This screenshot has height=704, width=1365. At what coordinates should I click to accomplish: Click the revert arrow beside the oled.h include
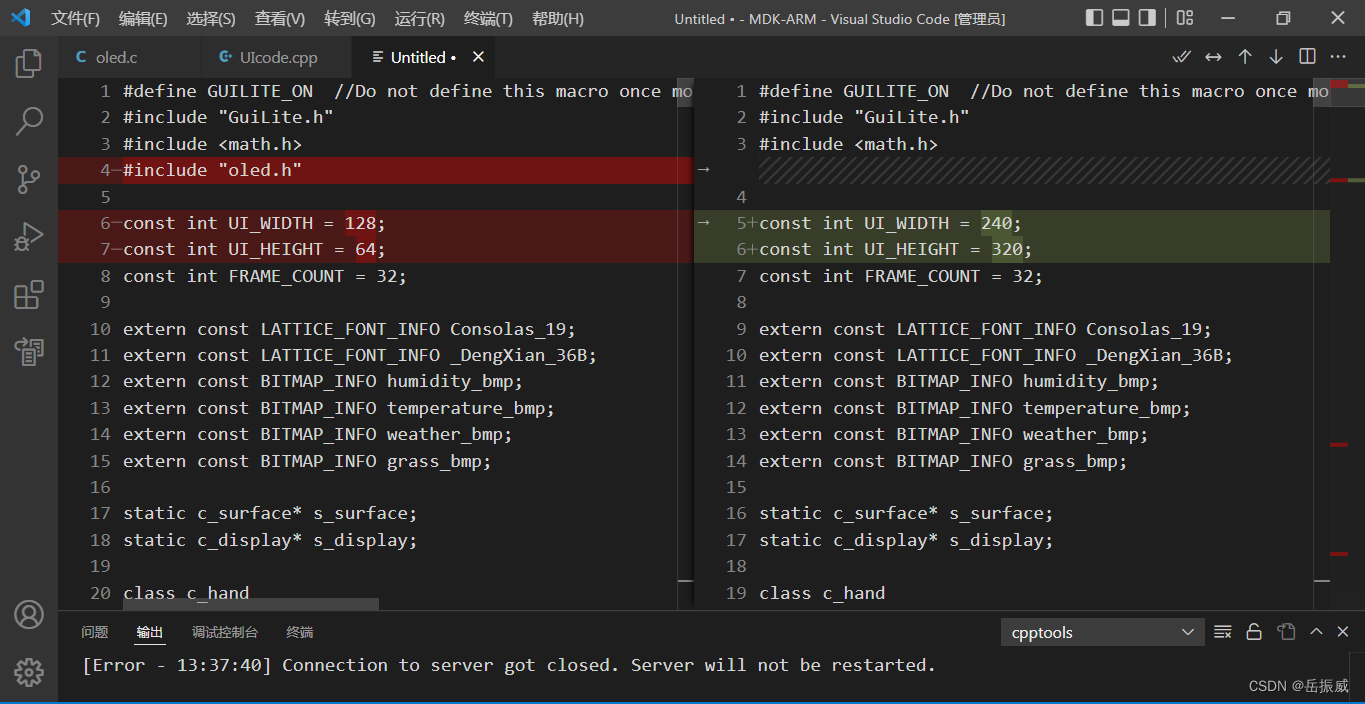pos(703,170)
